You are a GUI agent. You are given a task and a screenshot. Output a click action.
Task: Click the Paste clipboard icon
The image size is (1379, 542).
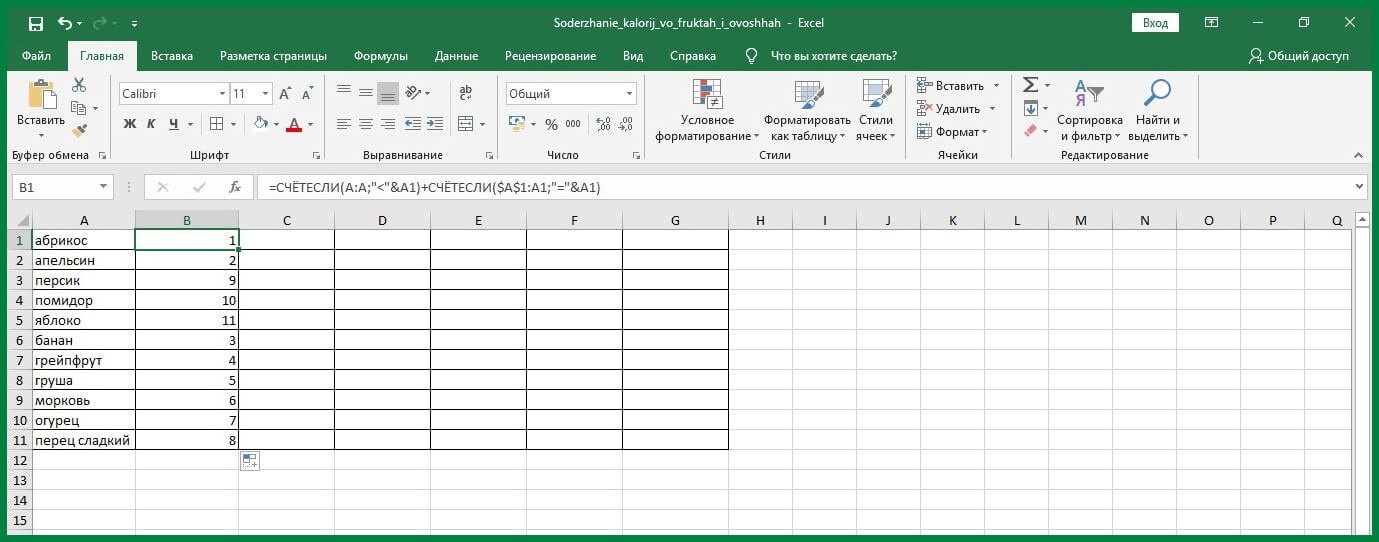pos(41,95)
